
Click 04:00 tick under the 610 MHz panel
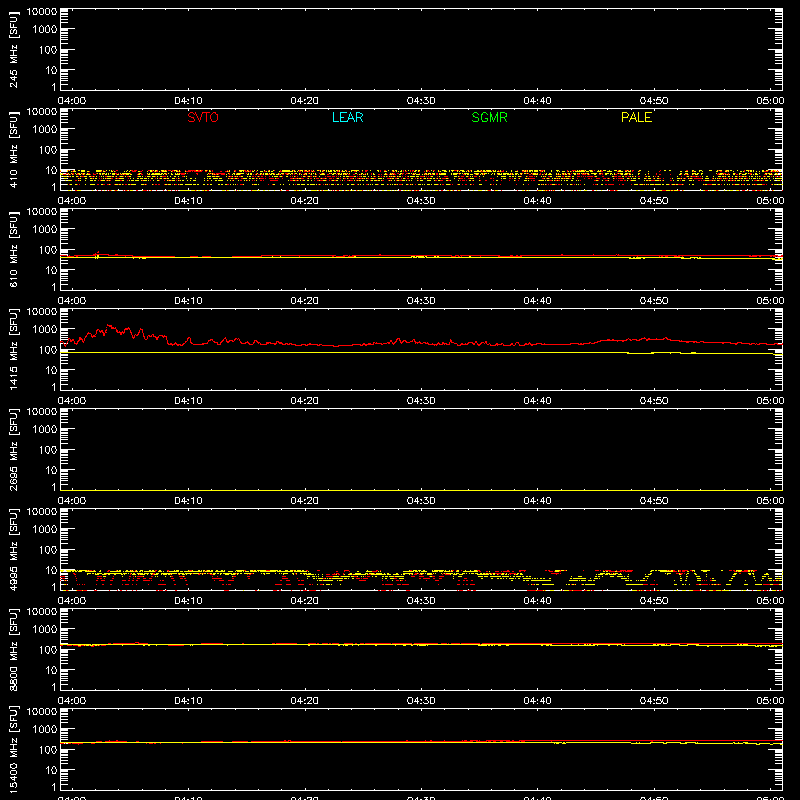pos(71,301)
